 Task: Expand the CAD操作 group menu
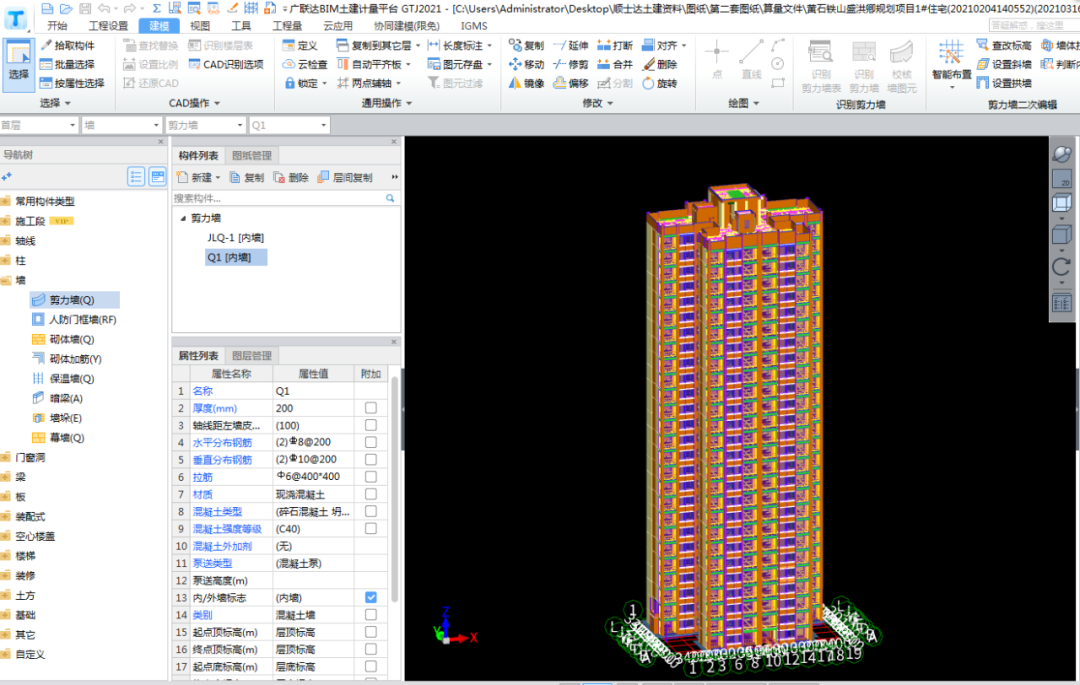[195, 103]
